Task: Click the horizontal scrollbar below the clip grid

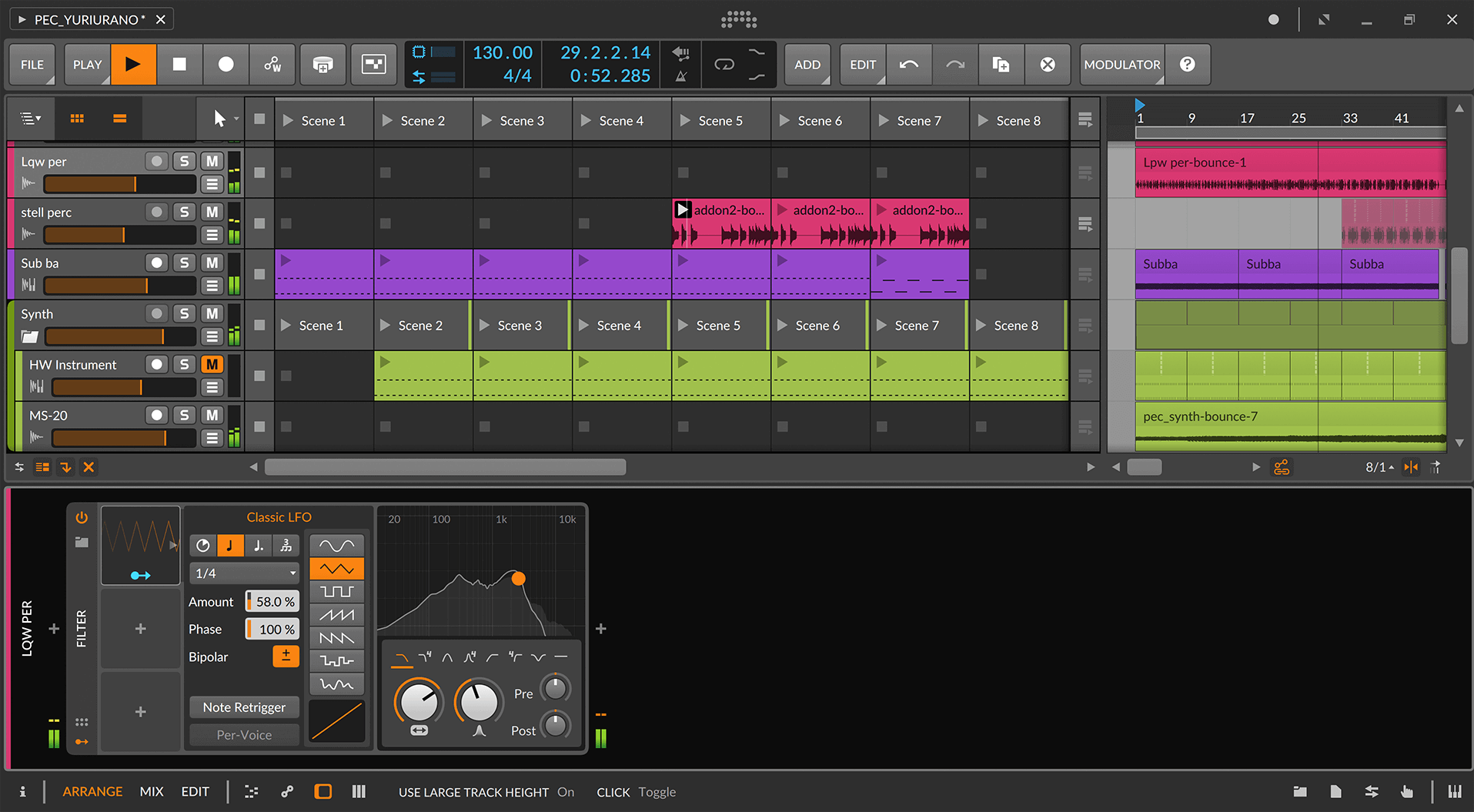Action: click(x=445, y=466)
